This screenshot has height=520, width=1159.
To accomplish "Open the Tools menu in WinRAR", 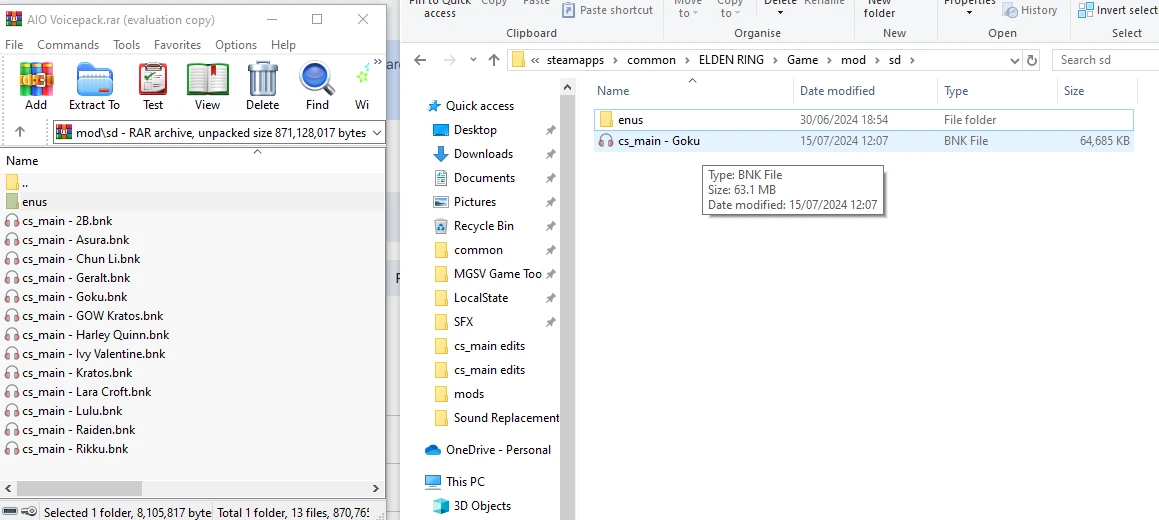I will (x=126, y=45).
